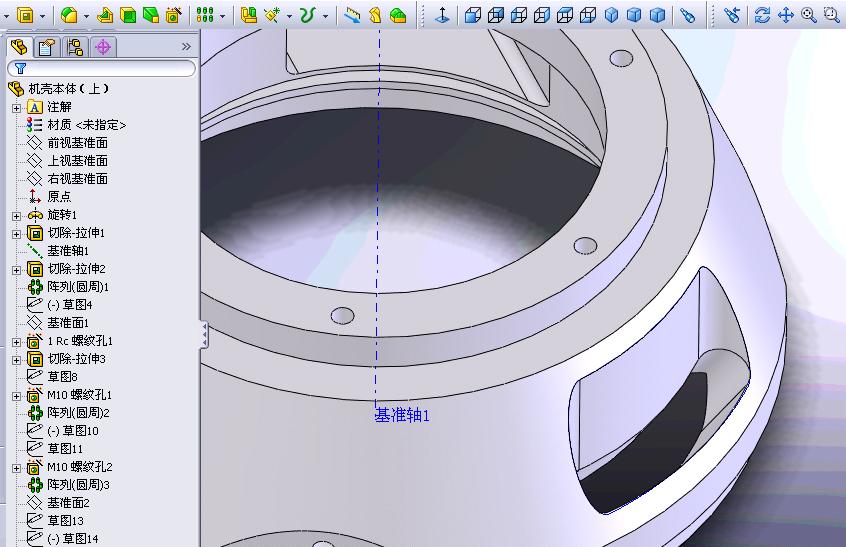This screenshot has height=547, width=846.
Task: Activate the Rotate View tool
Action: [x=762, y=15]
